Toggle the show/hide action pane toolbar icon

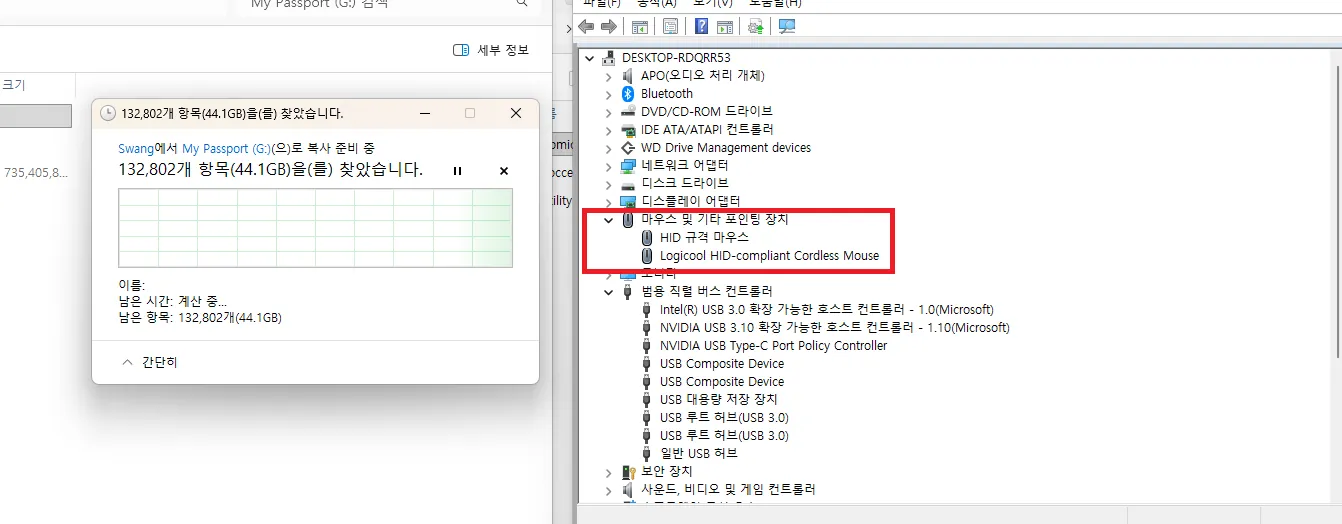tap(724, 26)
